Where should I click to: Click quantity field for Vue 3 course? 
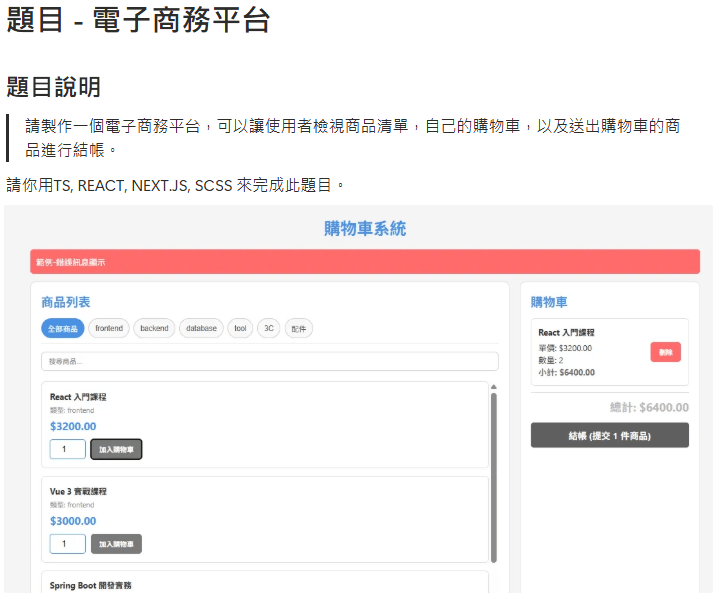(68, 544)
